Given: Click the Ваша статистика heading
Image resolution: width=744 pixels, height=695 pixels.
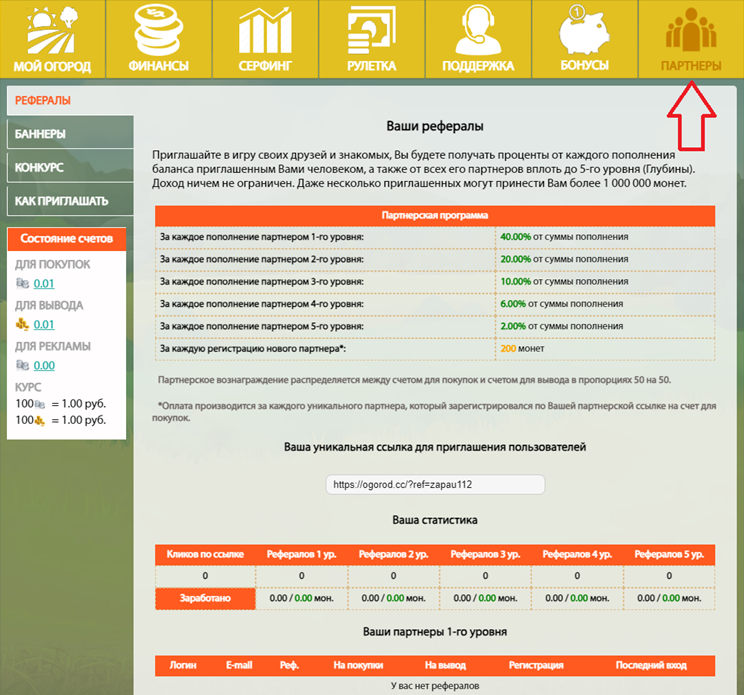Looking at the screenshot, I should pos(435,520).
